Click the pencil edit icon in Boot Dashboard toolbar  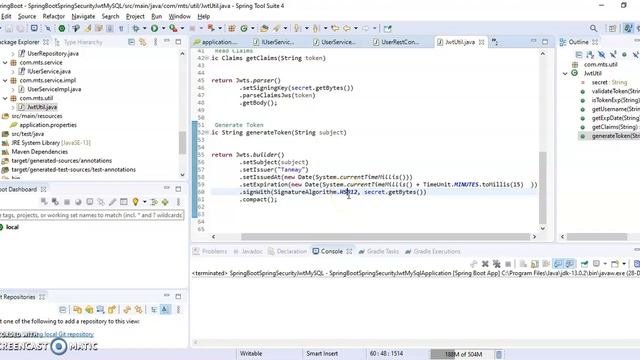[x=112, y=202]
